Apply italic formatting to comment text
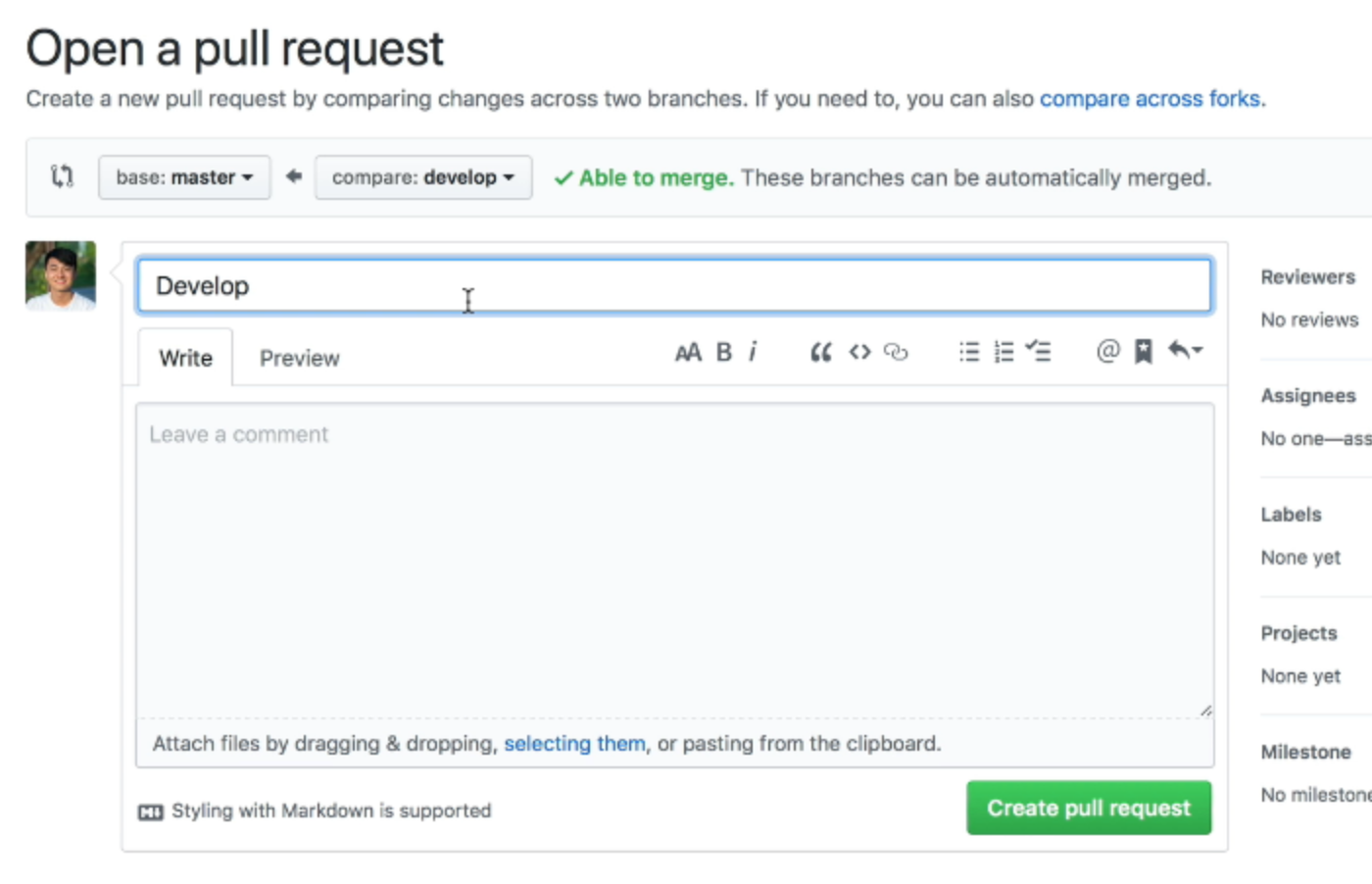The width and height of the screenshot is (1372, 884). (752, 352)
